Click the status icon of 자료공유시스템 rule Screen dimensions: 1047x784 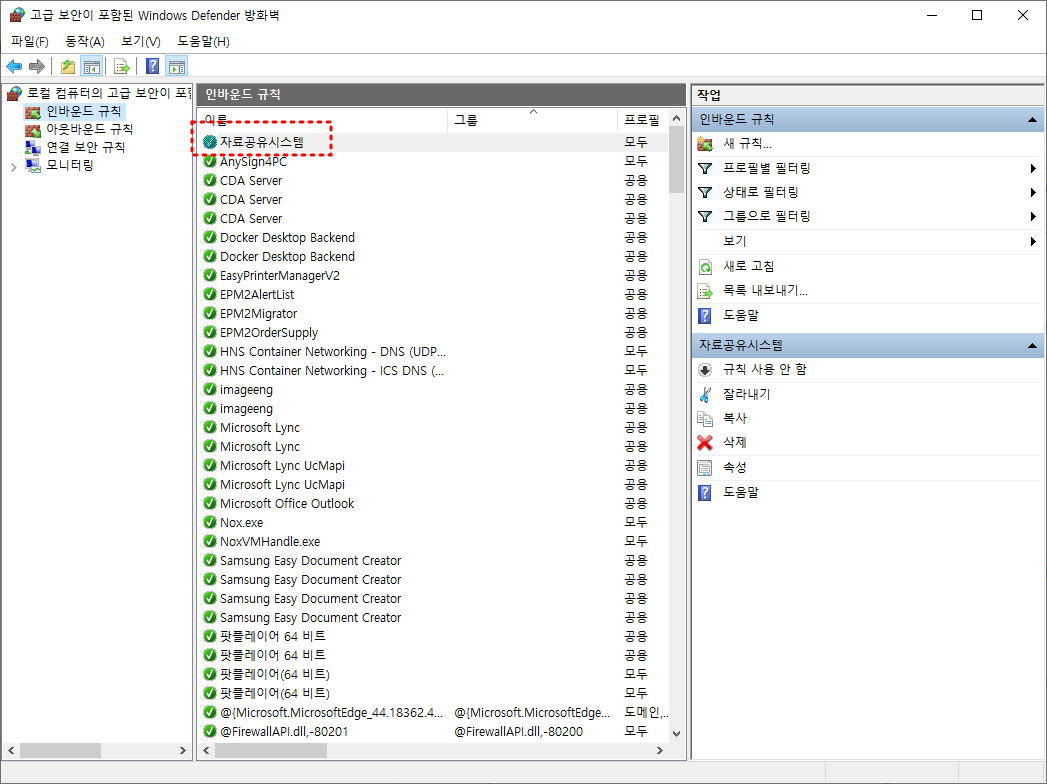[210, 142]
